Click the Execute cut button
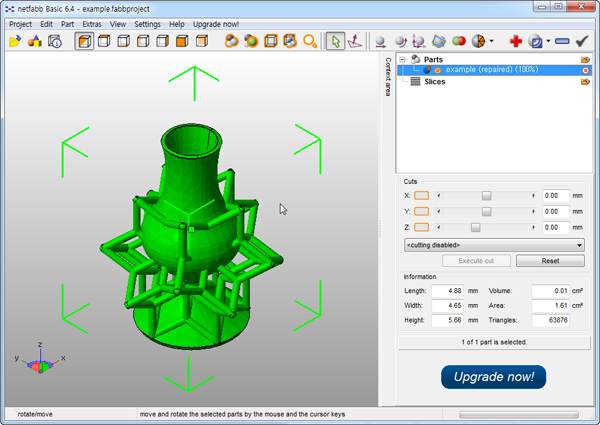Screen dimensions: 600x425 coord(476,261)
